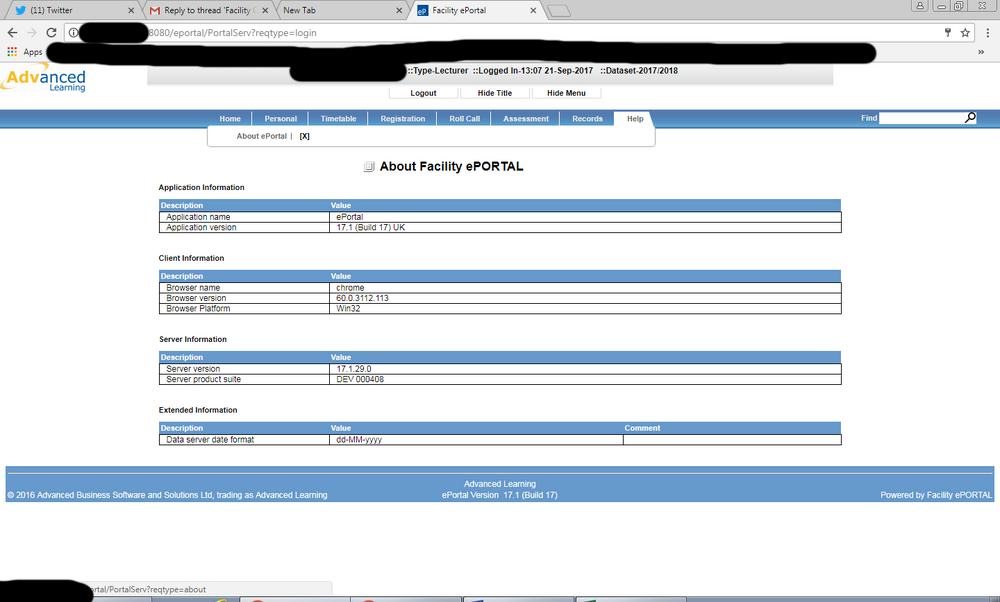Close the Facility ePortal tab

[x=533, y=10]
